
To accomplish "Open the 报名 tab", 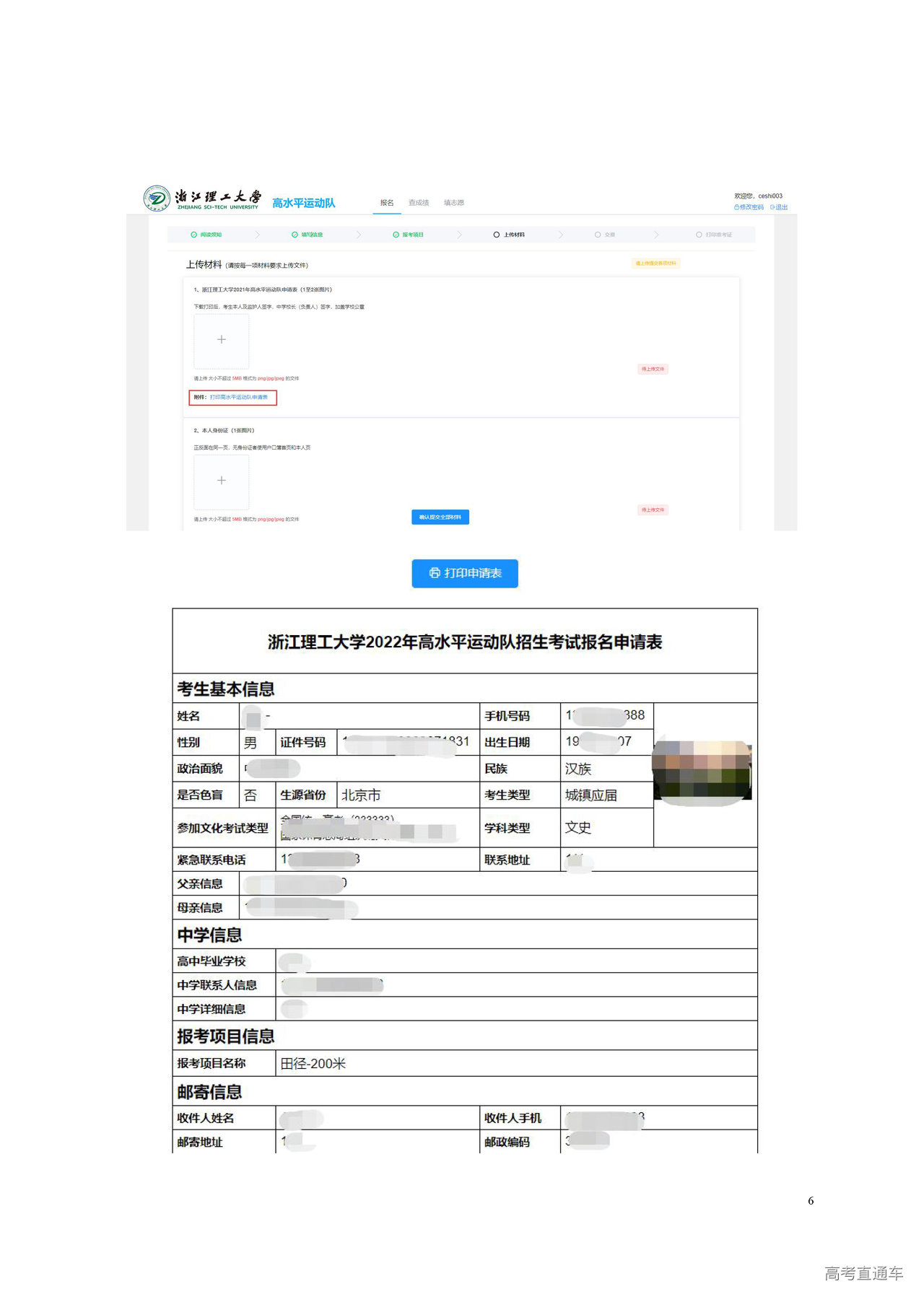I will (387, 203).
